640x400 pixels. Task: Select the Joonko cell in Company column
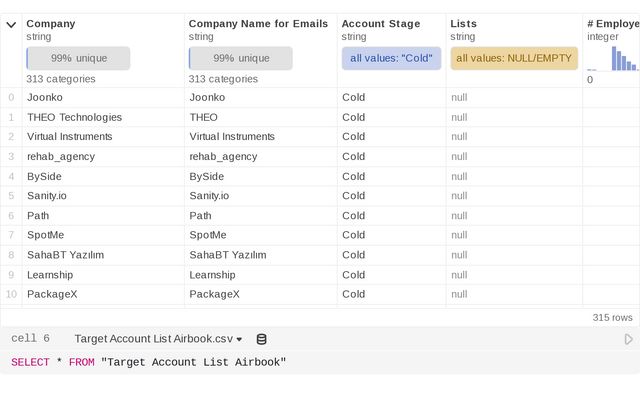(x=45, y=97)
